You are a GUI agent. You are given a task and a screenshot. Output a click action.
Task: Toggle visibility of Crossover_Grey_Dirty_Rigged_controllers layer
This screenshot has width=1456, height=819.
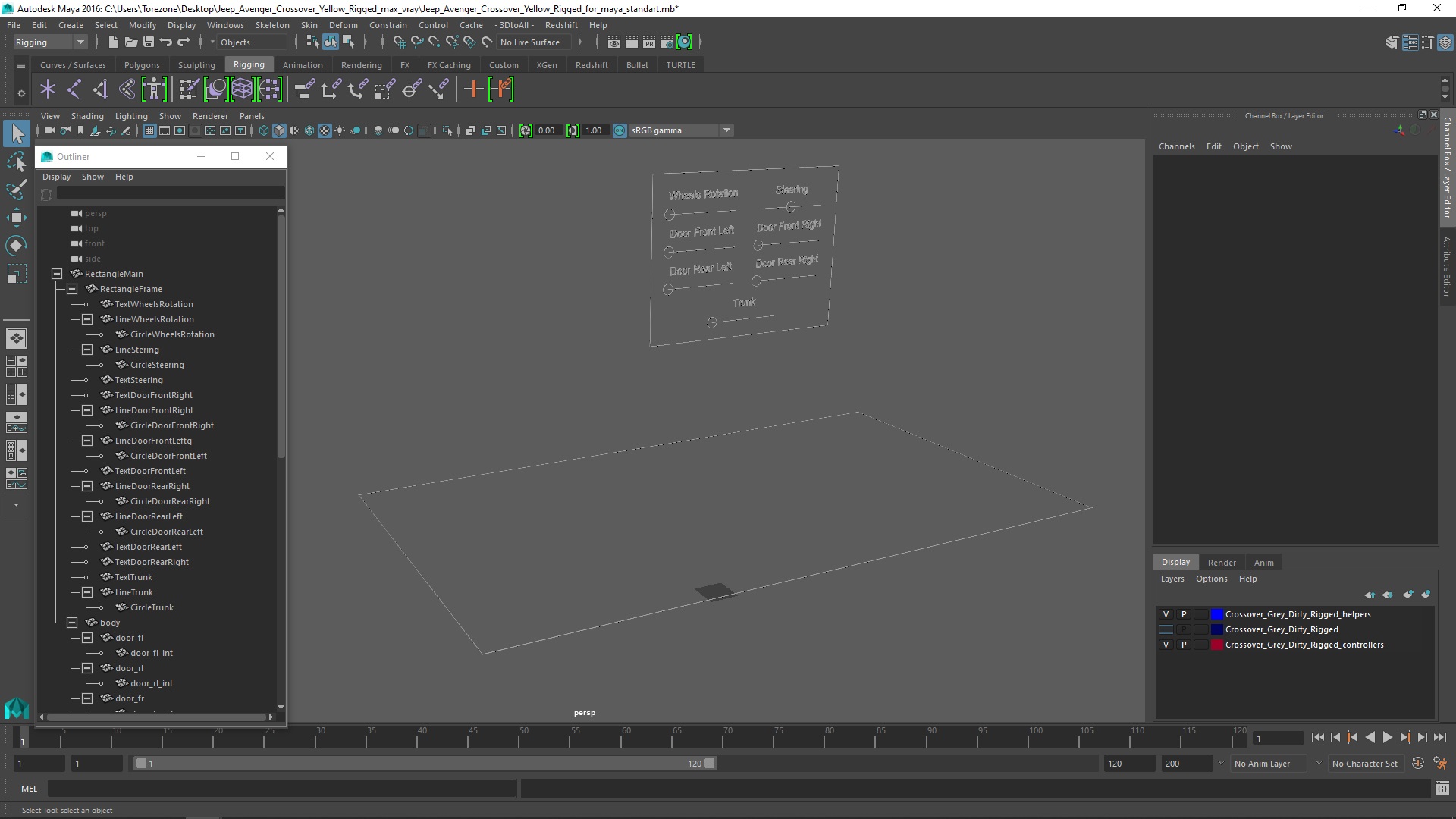pyautogui.click(x=1165, y=644)
